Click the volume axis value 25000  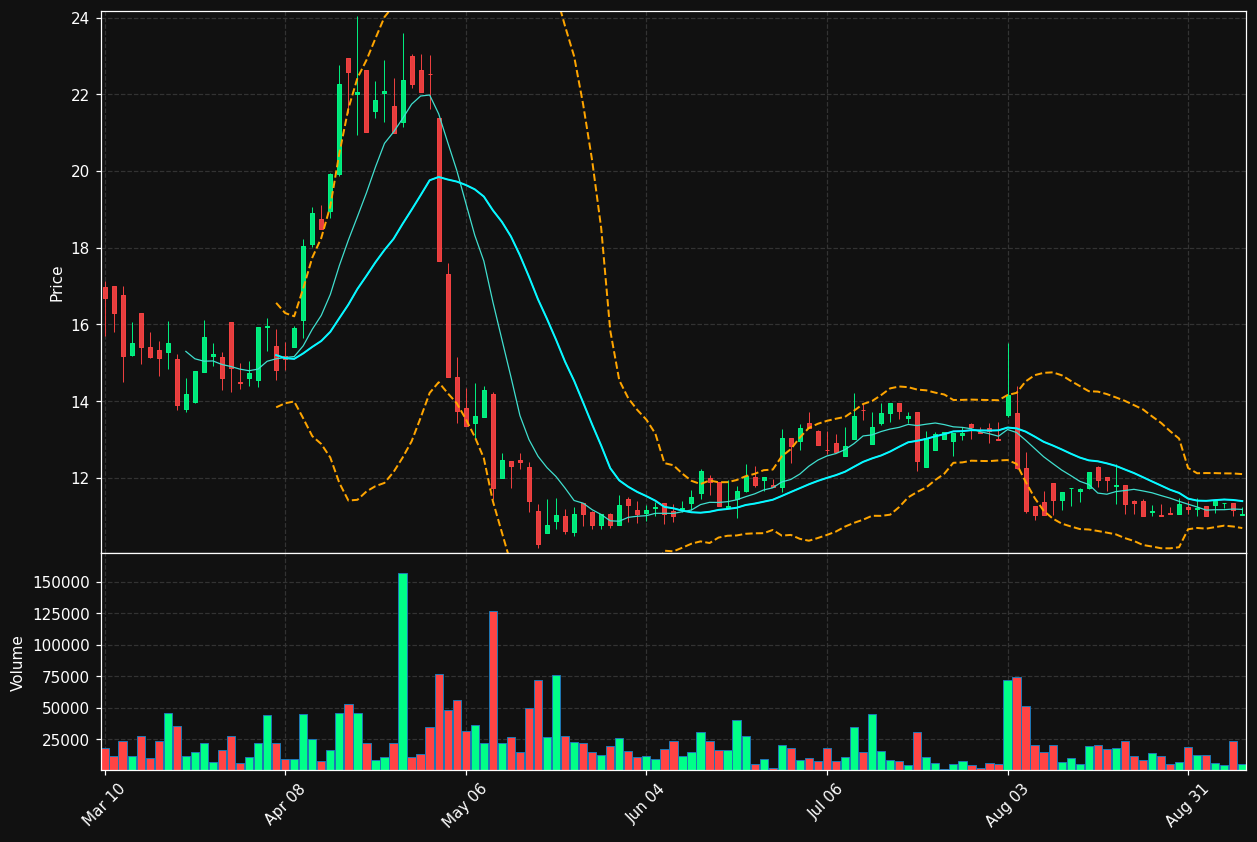(x=67, y=740)
